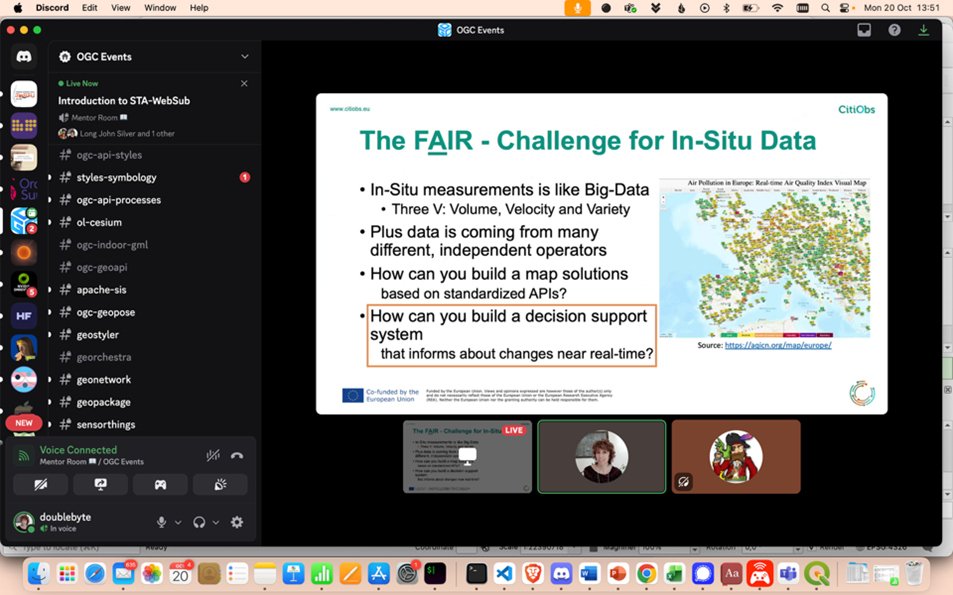
Task: Open the View menu in the menu bar
Action: pos(118,7)
